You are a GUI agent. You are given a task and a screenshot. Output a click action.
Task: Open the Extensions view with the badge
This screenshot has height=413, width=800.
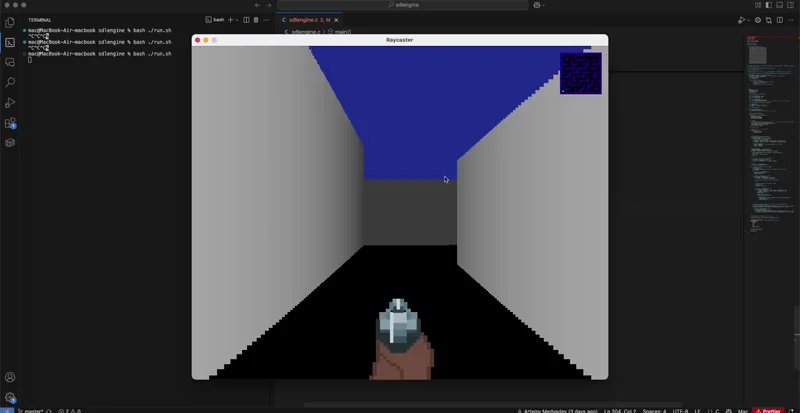point(10,123)
